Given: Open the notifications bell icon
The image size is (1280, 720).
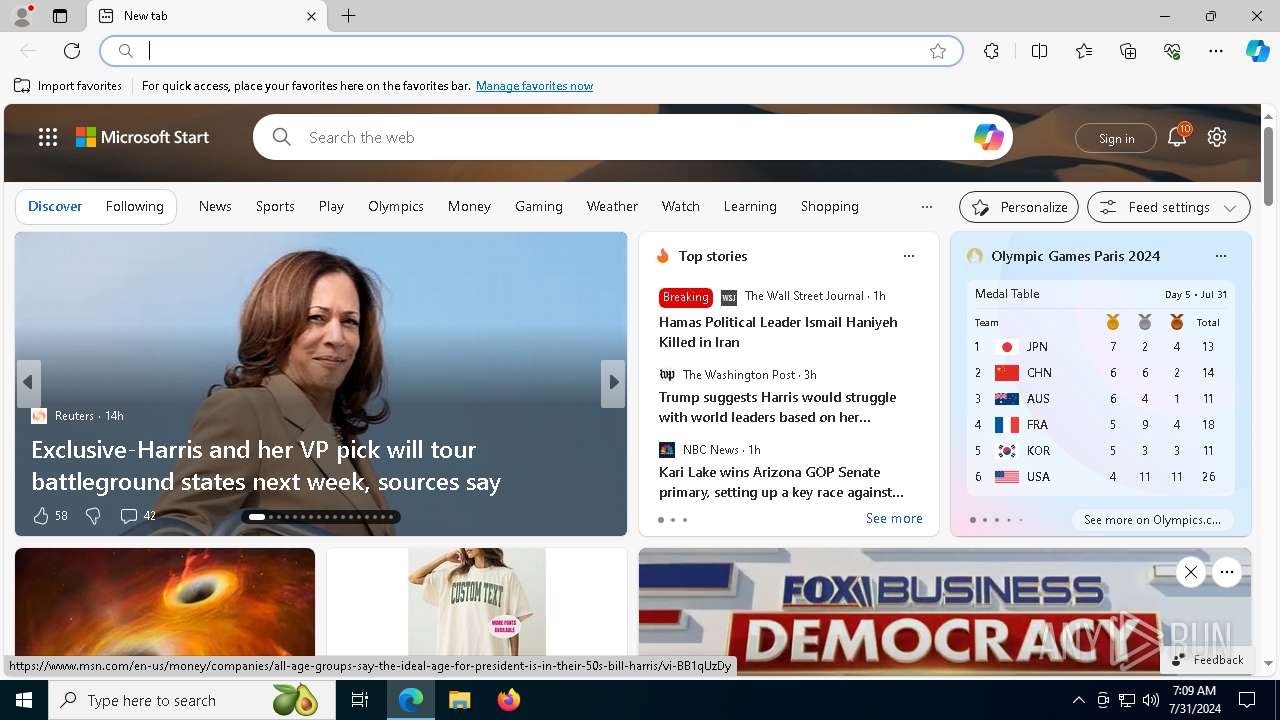Looking at the screenshot, I should tap(1177, 137).
